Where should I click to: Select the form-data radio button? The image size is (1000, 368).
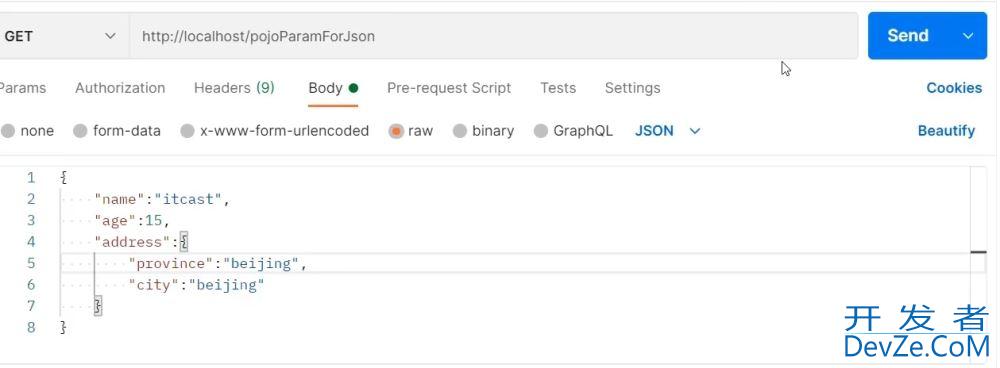[x=80, y=131]
